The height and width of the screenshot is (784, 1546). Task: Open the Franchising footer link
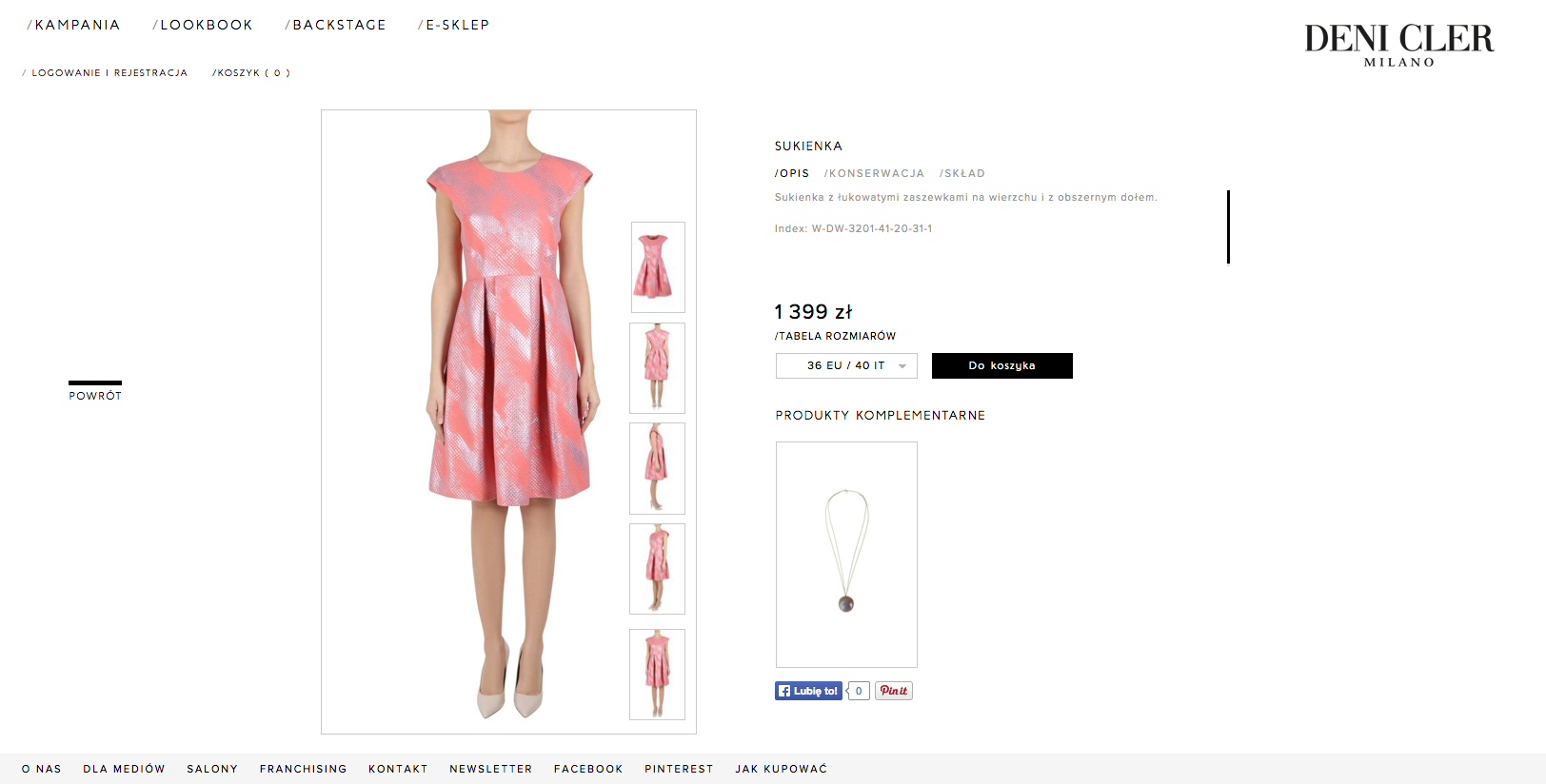(x=304, y=769)
